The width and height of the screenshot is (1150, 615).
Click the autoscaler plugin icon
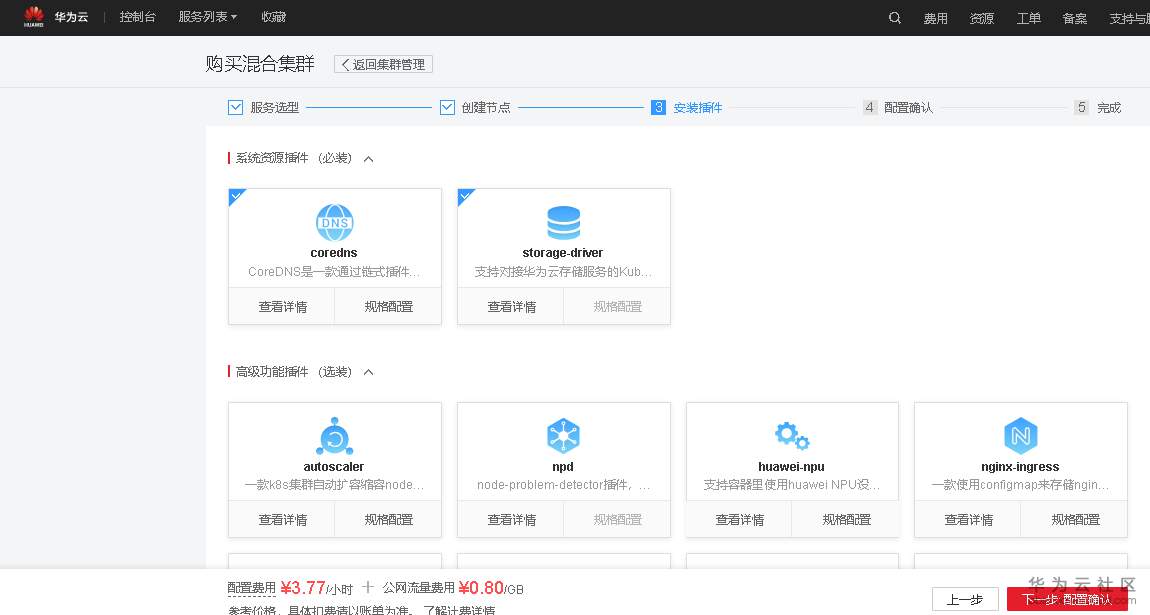tap(334, 436)
